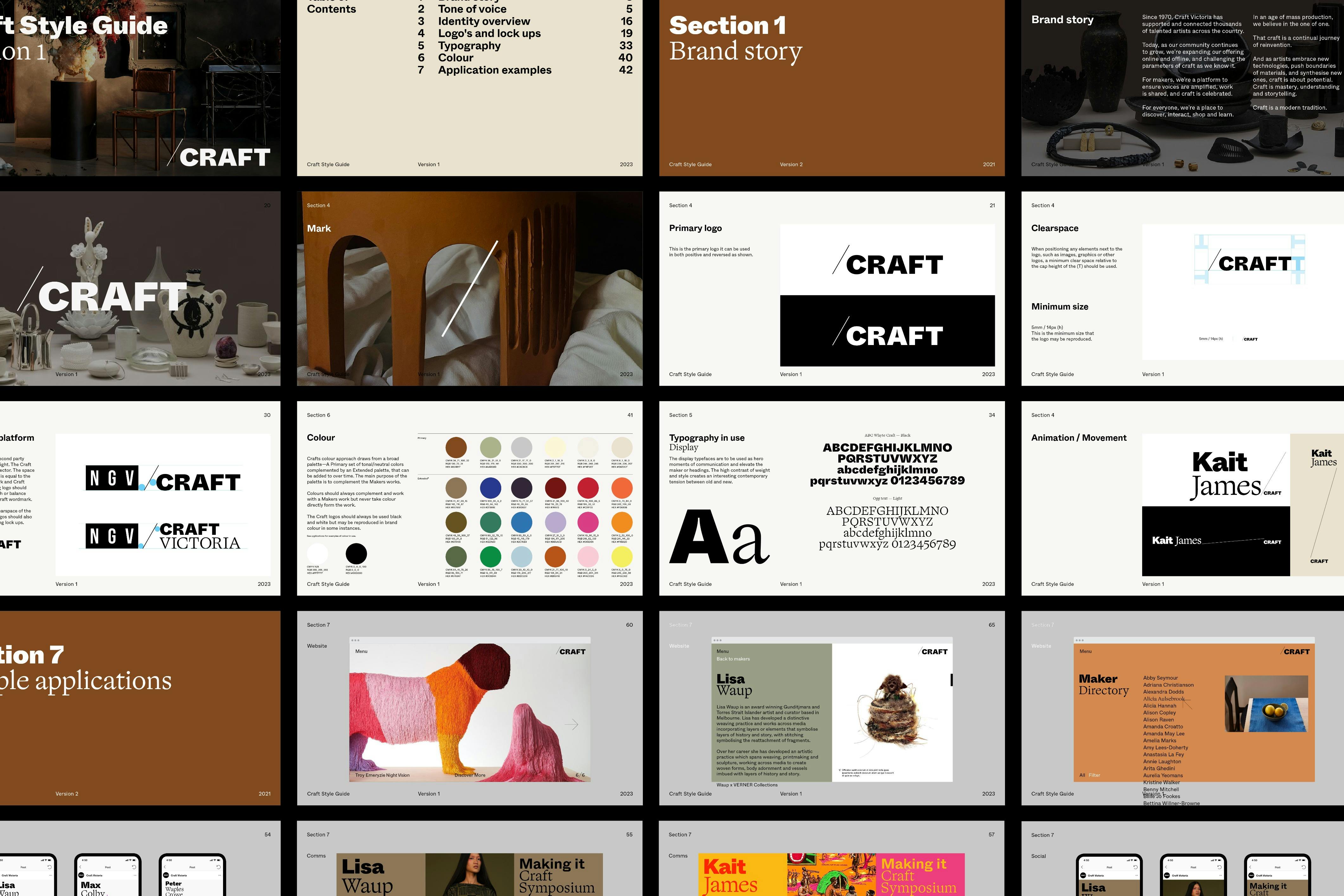Click the NGV / CRAFT VICTORIA lock-up logo
The image size is (1344, 896).
163,536
